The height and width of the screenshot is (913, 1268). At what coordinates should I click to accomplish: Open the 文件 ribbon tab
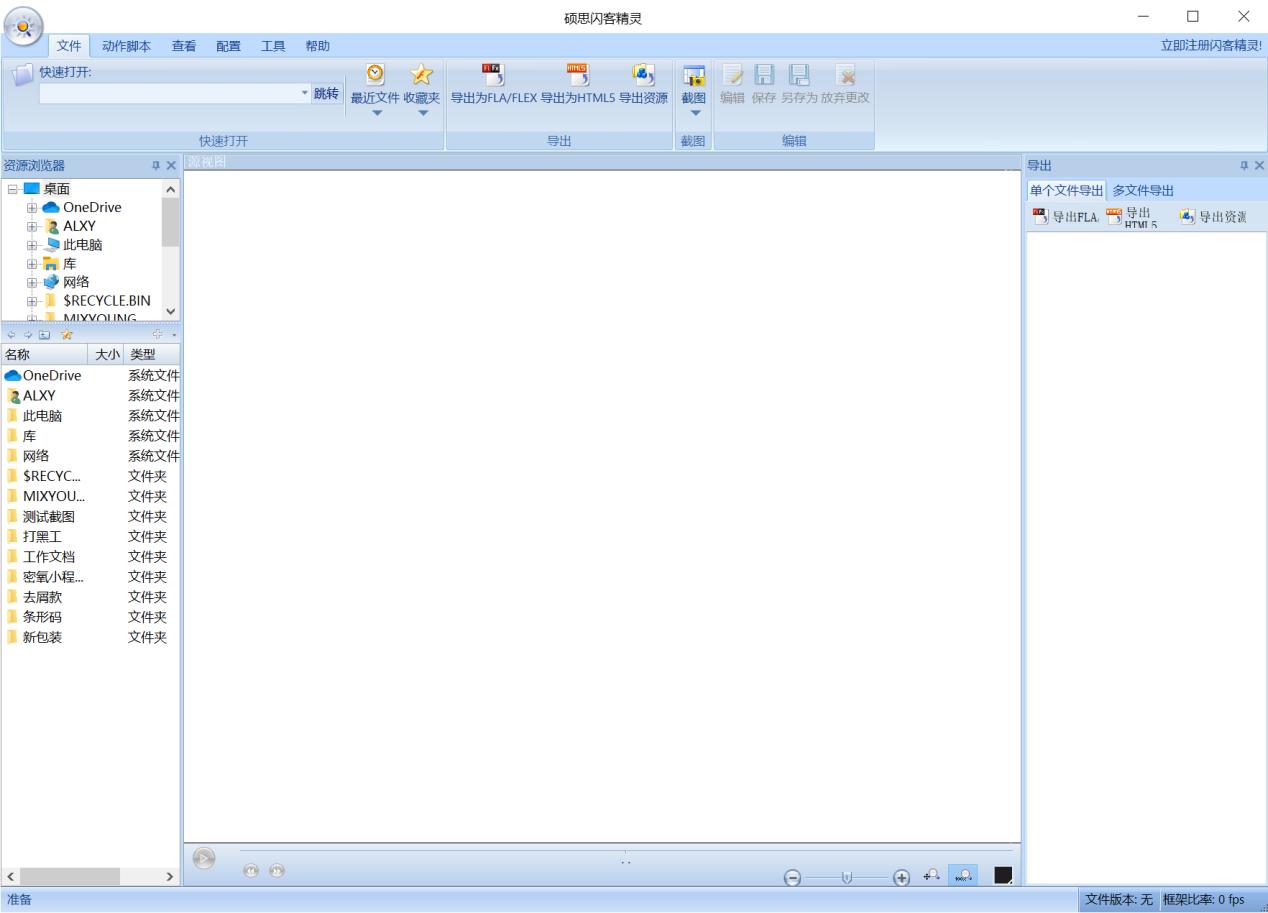[x=69, y=46]
